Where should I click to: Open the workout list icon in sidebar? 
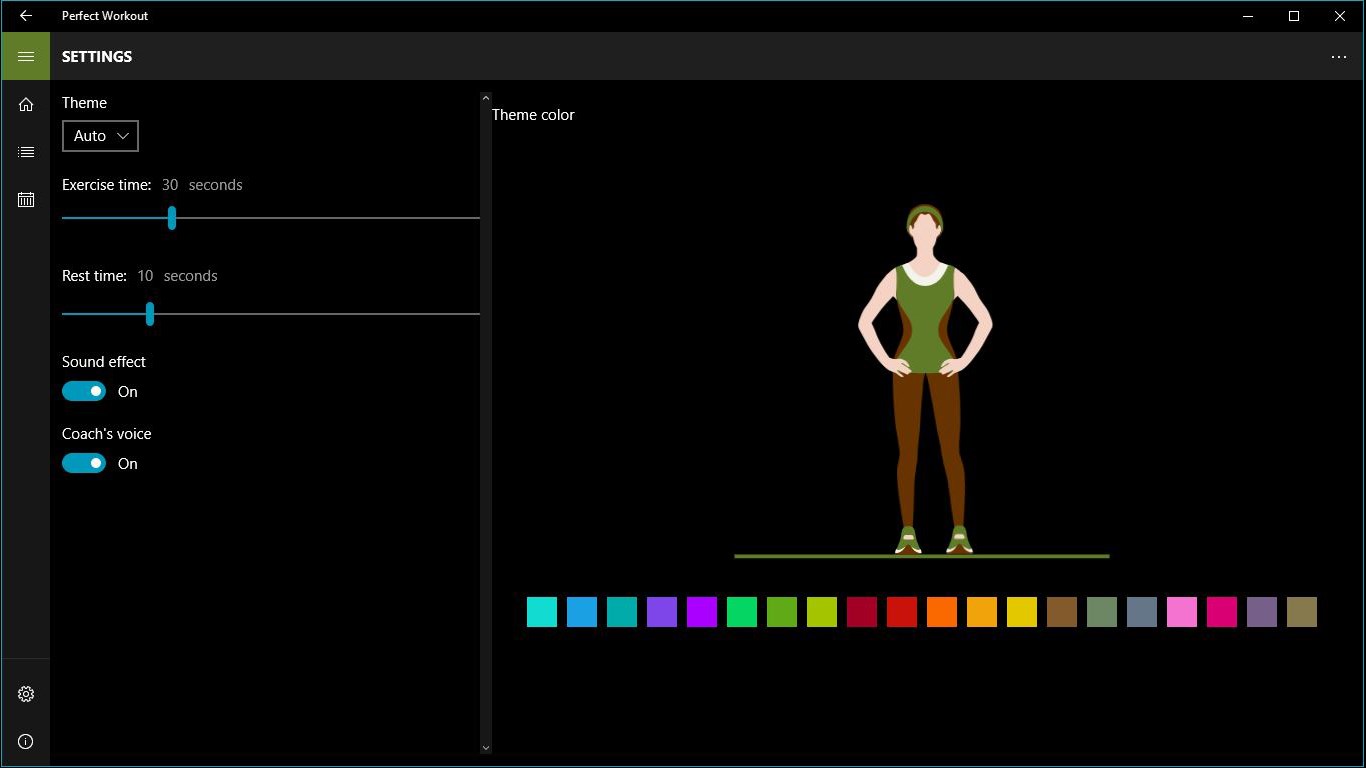26,152
